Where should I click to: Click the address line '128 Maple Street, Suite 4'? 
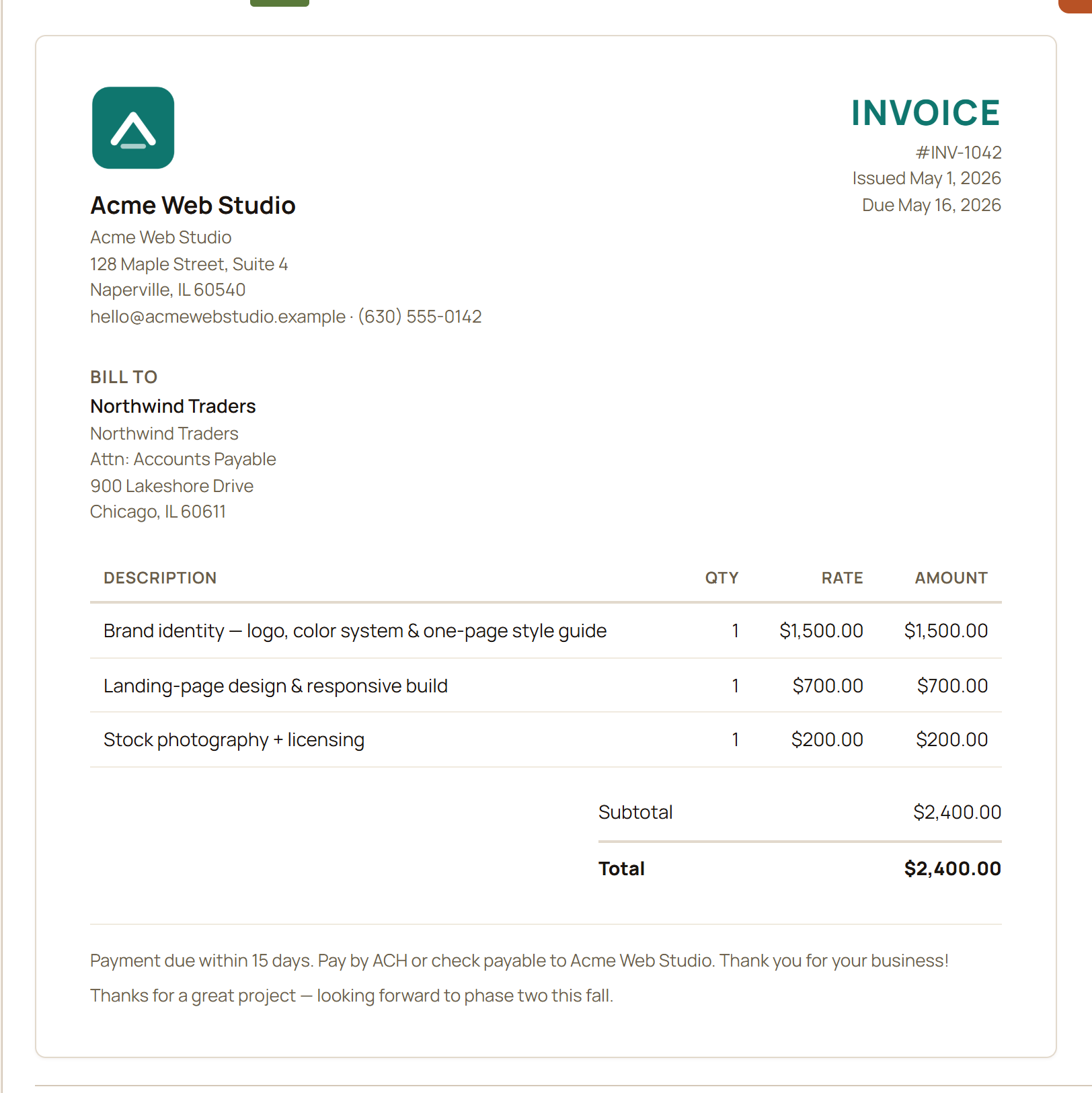click(189, 264)
